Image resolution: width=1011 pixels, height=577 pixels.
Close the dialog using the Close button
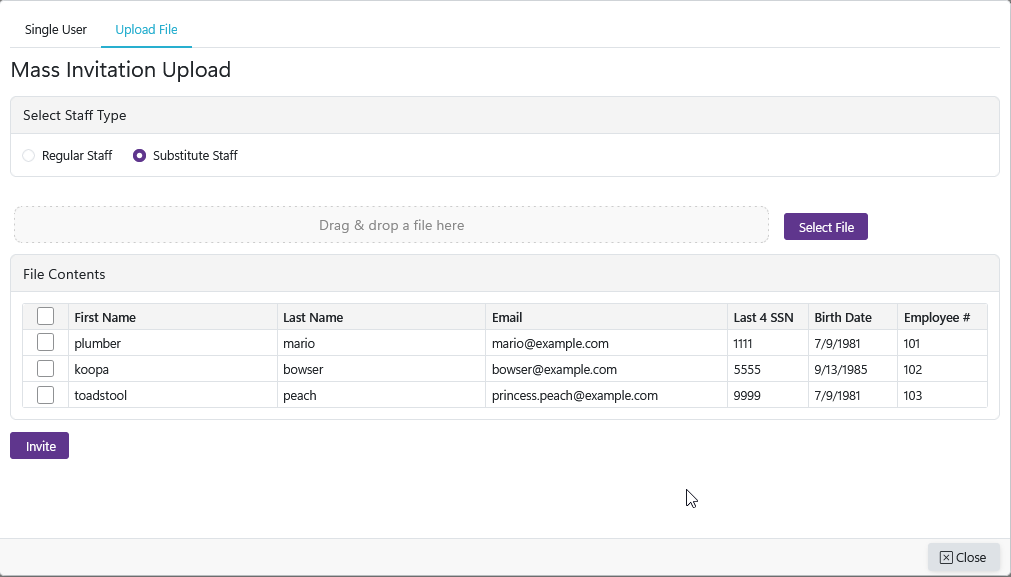point(963,558)
